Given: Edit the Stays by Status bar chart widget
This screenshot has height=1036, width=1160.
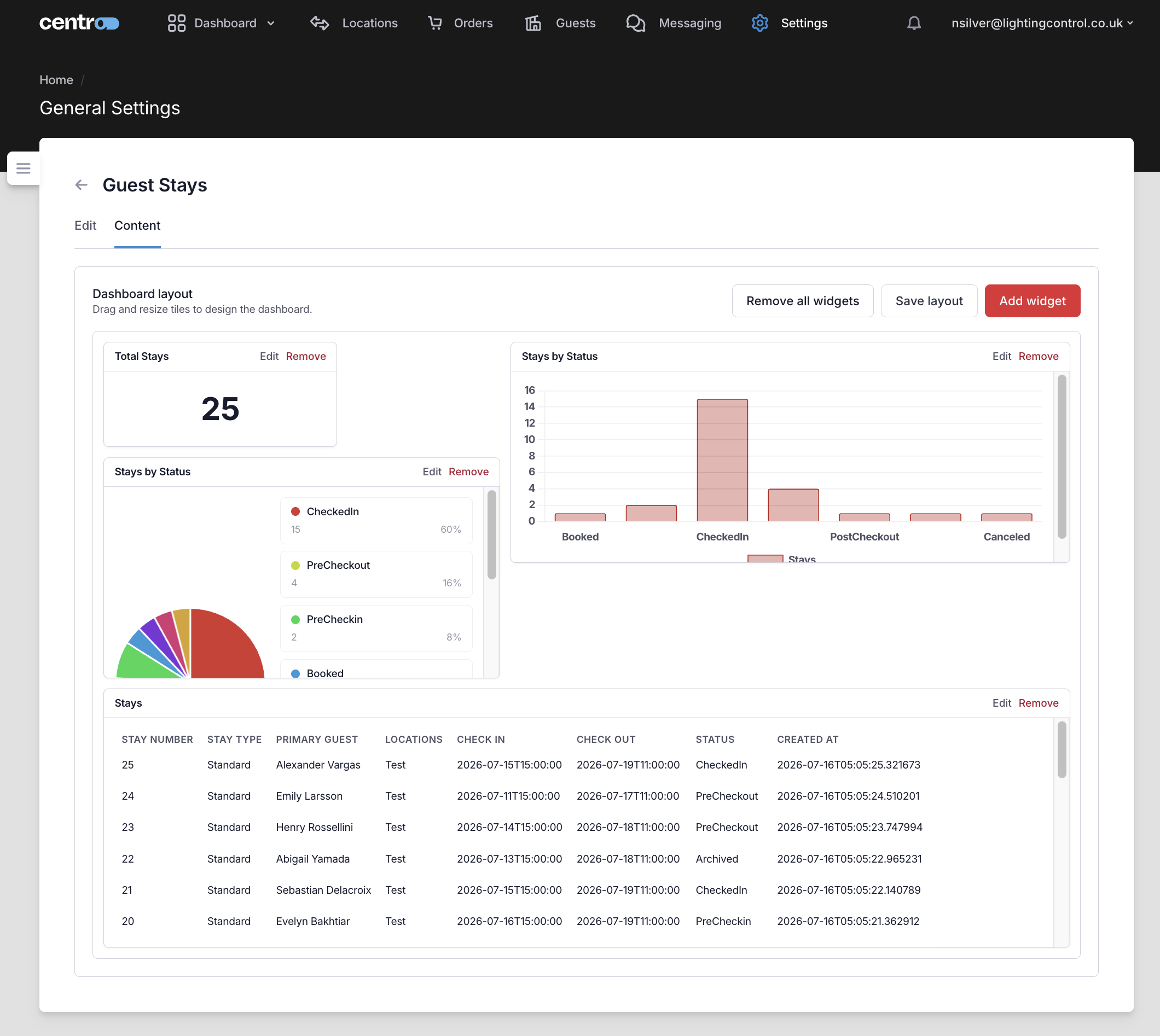Looking at the screenshot, I should coord(1001,356).
